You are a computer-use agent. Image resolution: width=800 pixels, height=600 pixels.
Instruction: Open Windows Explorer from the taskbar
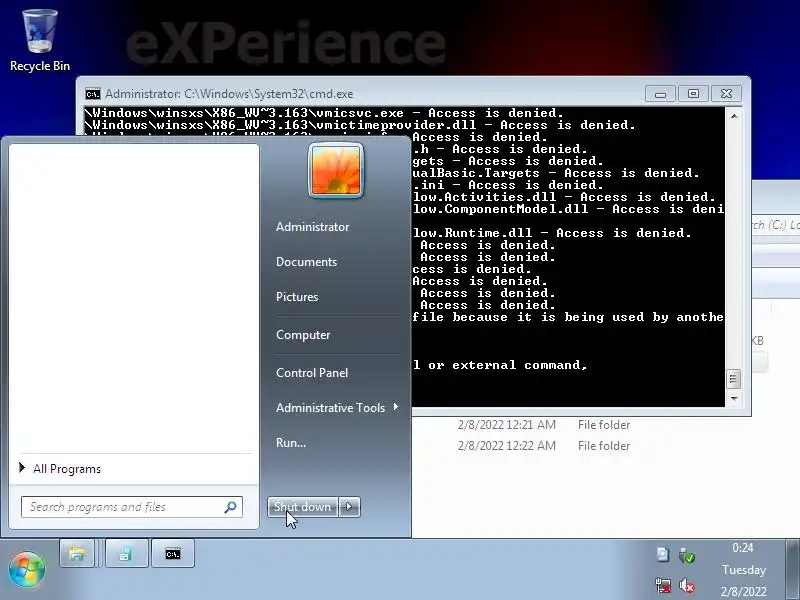(x=77, y=554)
